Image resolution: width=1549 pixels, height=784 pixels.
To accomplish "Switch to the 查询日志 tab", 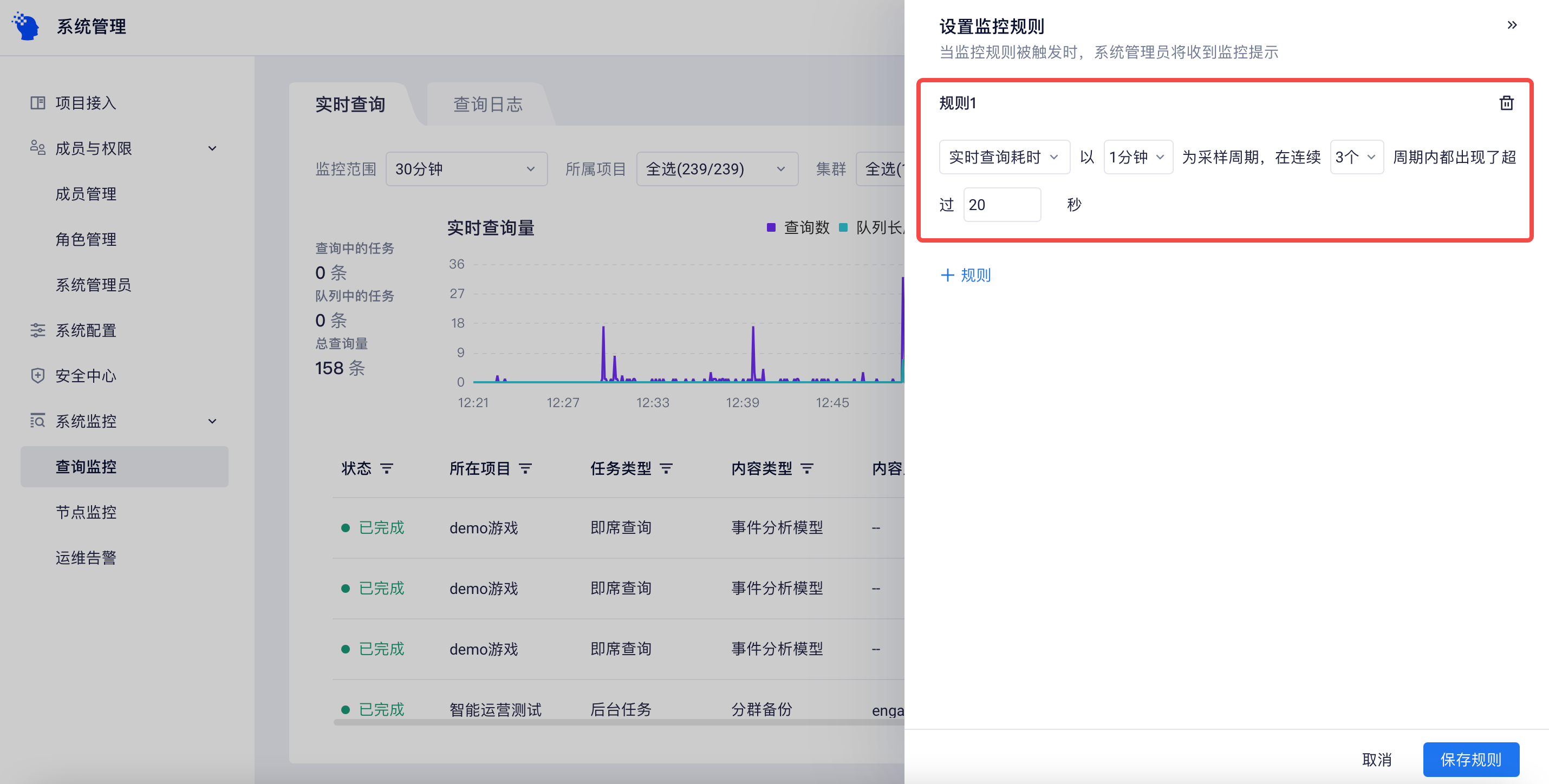I will [487, 104].
